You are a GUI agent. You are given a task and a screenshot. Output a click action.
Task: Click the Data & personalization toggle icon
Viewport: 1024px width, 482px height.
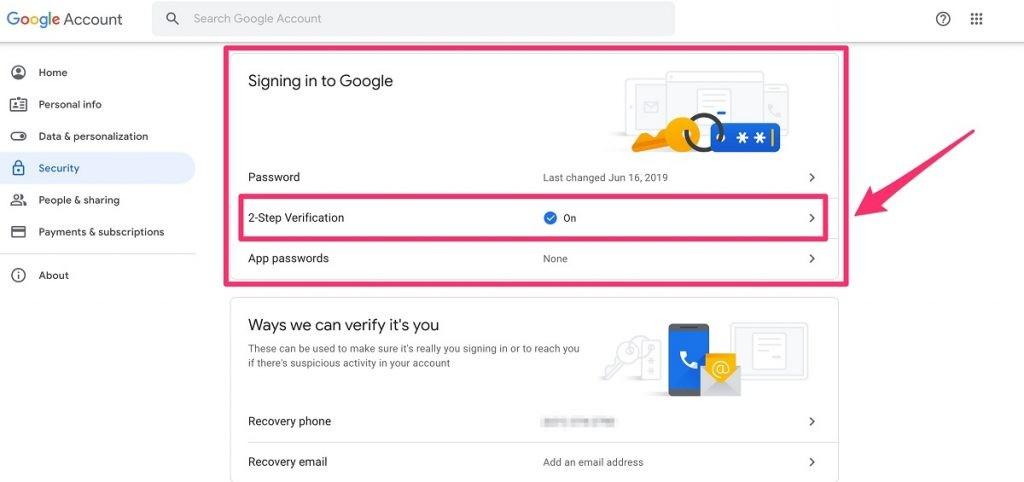(x=18, y=137)
